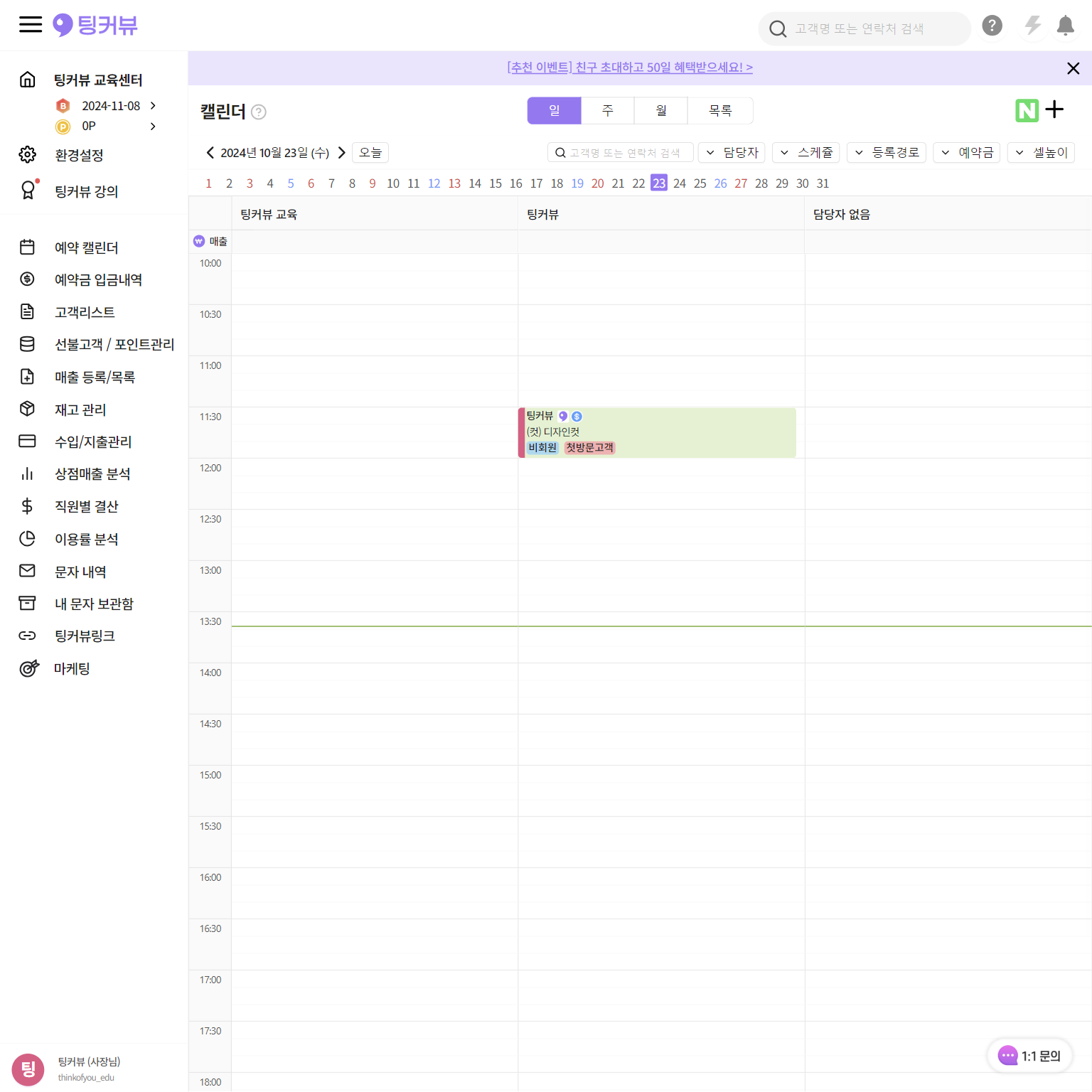The image size is (1092, 1092).
Task: Open 예약 캘린더 menu item
Action: tap(87, 247)
